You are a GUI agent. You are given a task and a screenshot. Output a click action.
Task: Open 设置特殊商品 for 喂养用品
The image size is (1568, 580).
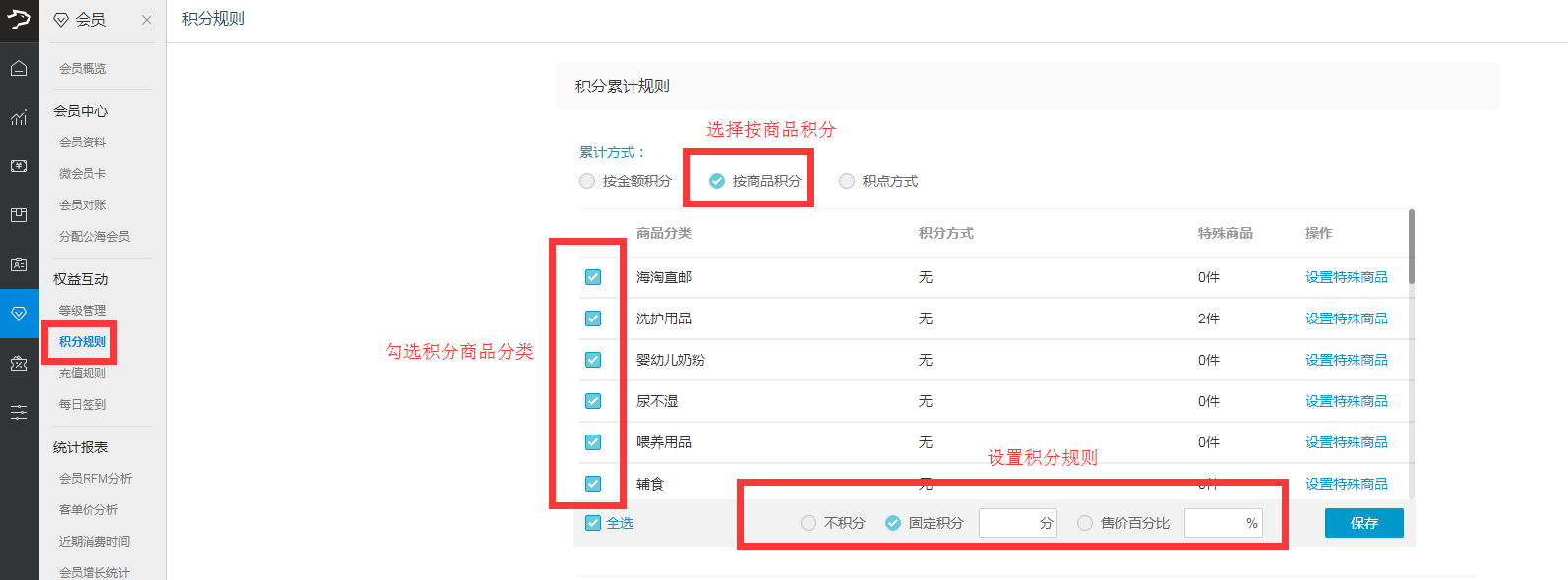pyautogui.click(x=1347, y=442)
